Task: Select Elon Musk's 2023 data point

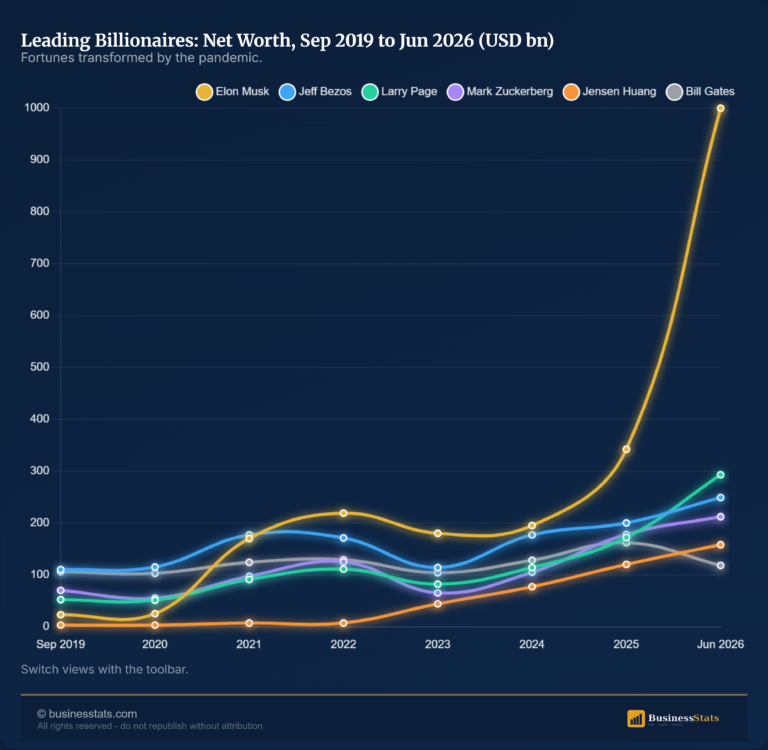Action: point(438,533)
